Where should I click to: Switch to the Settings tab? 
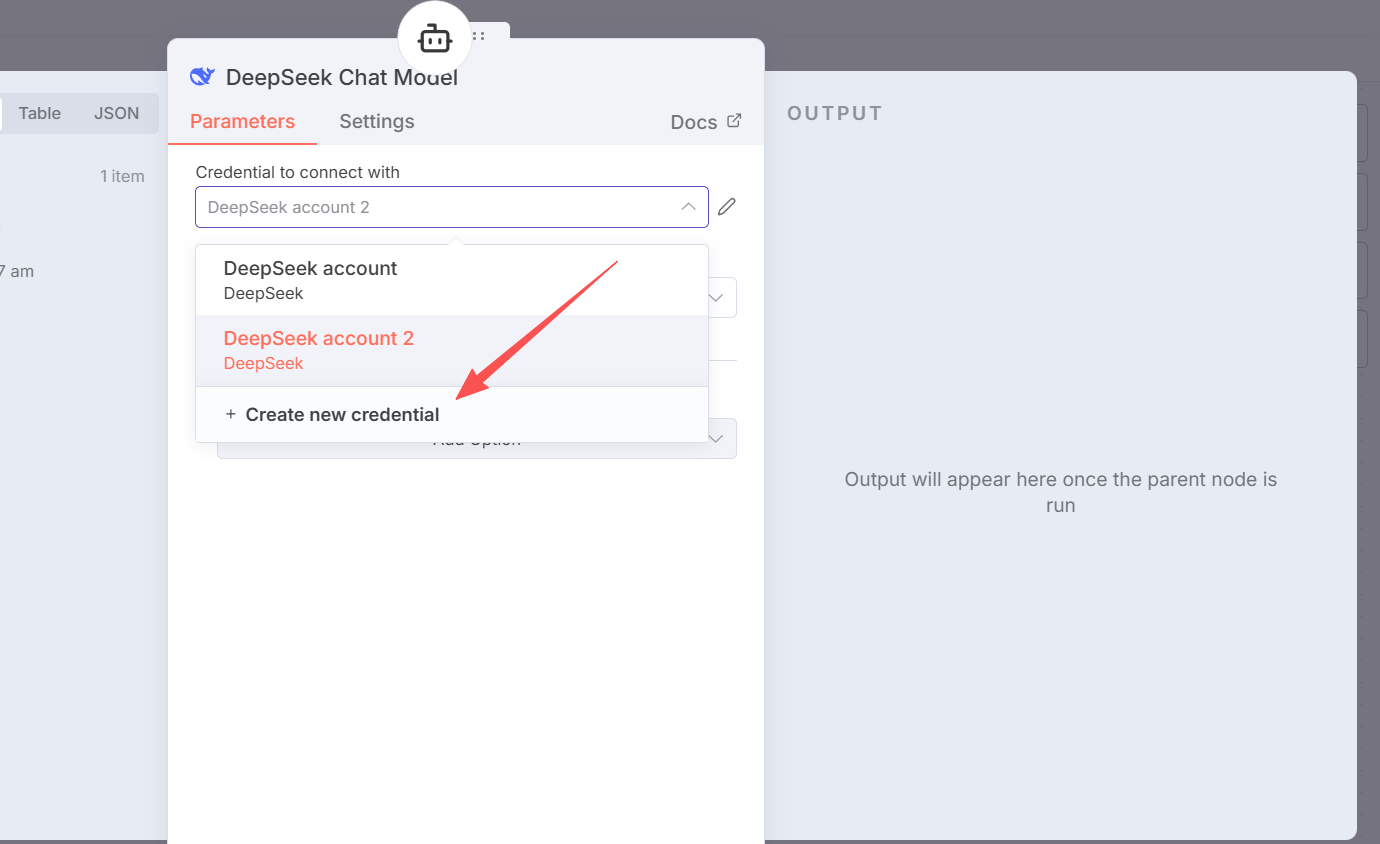coord(377,121)
